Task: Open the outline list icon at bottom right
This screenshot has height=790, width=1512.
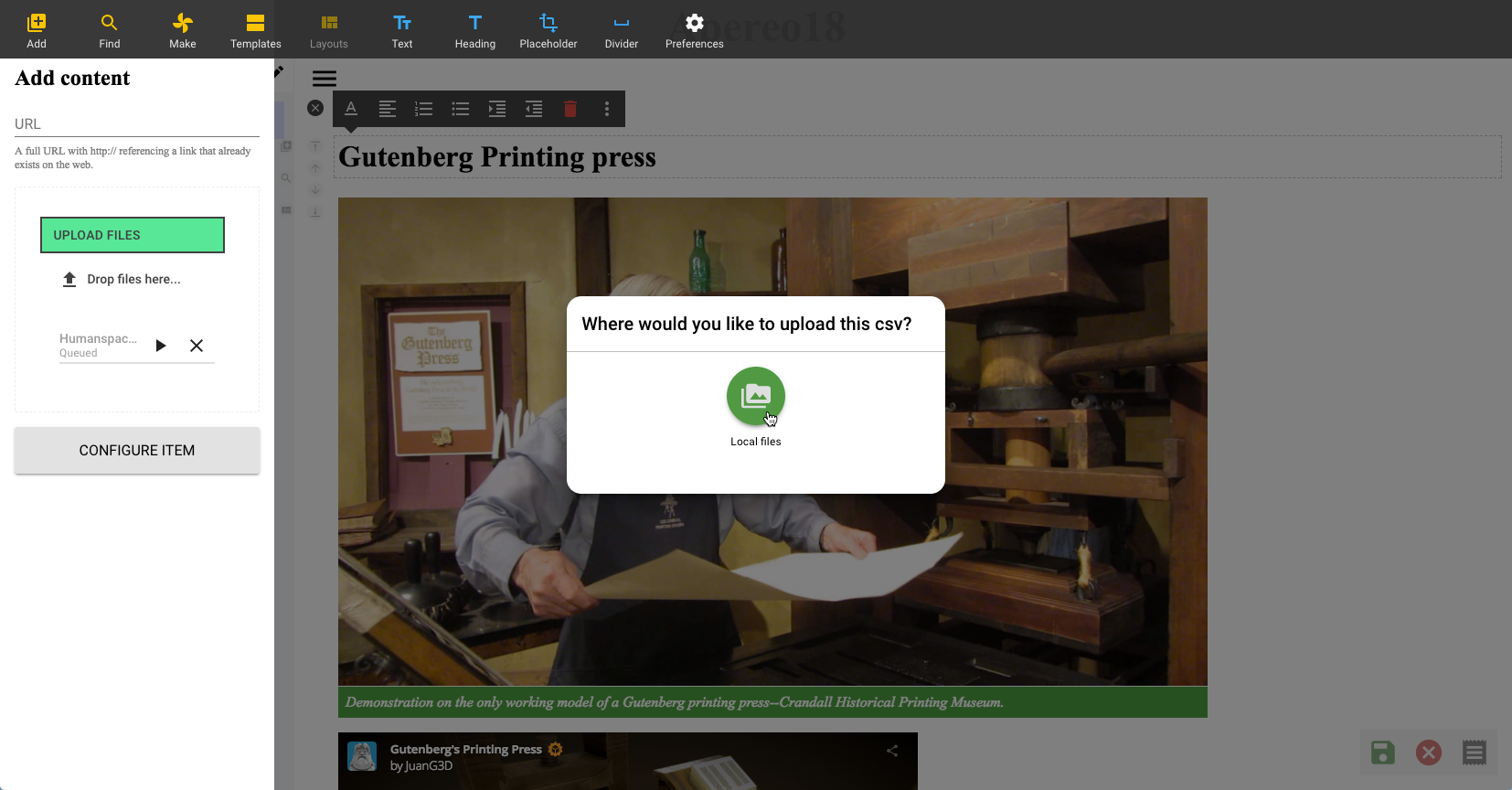Action: (x=1475, y=753)
